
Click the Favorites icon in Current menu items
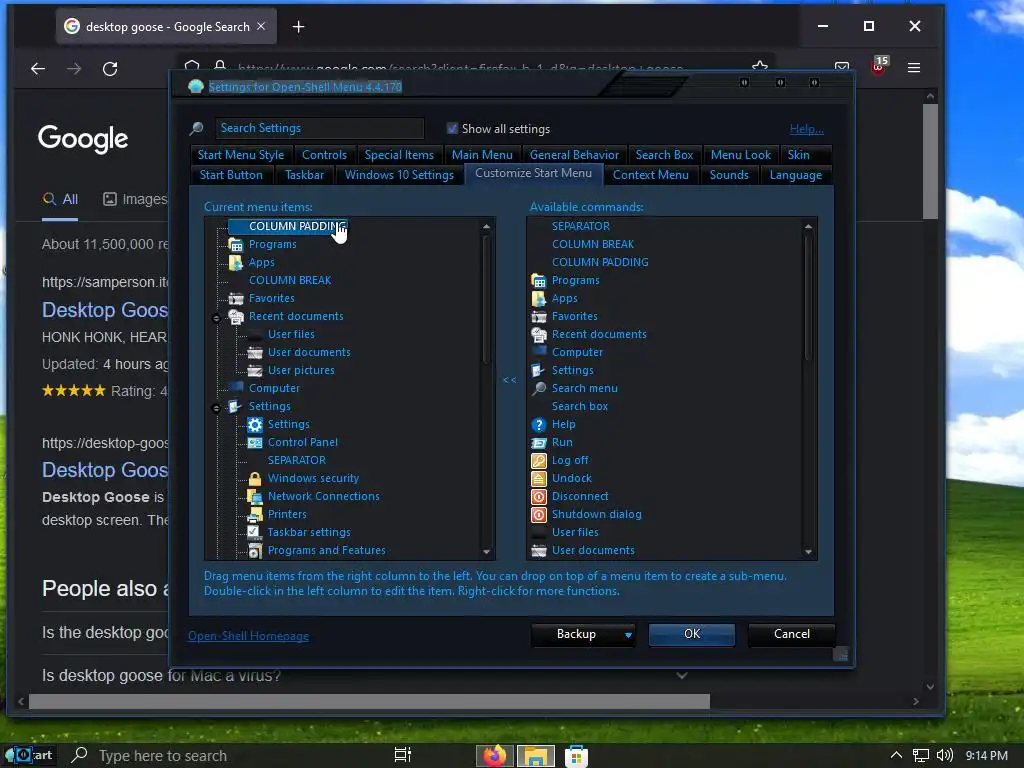(x=236, y=298)
